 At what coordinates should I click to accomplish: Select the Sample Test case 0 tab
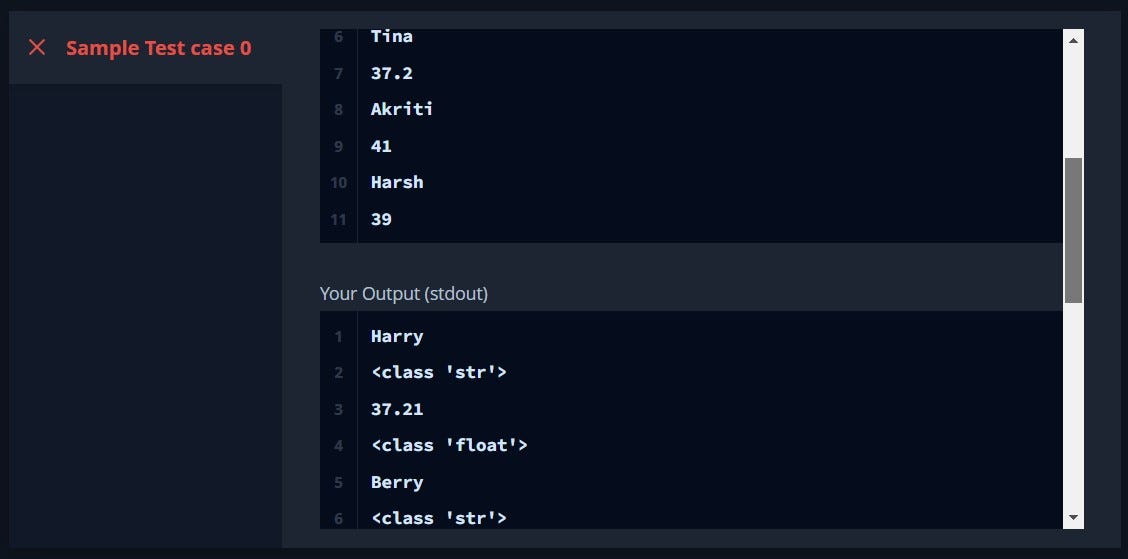[158, 47]
